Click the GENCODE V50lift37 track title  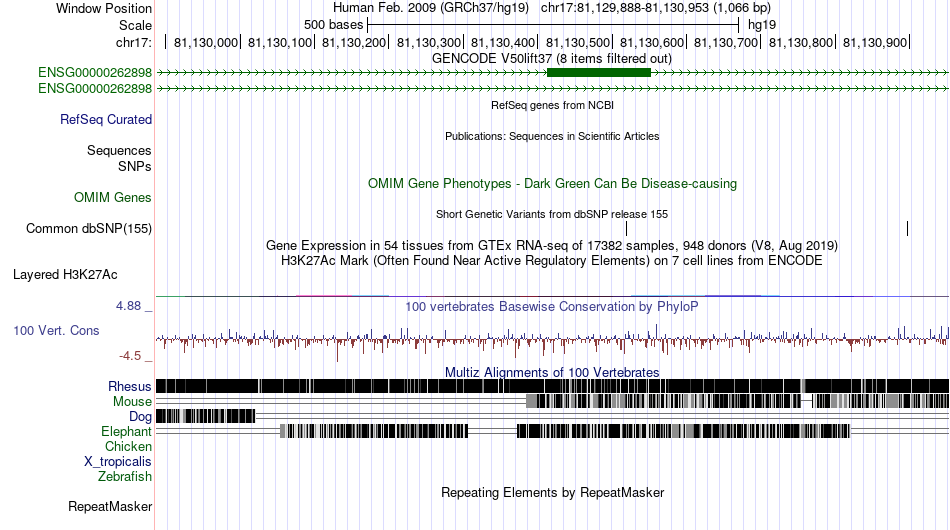pos(552,59)
